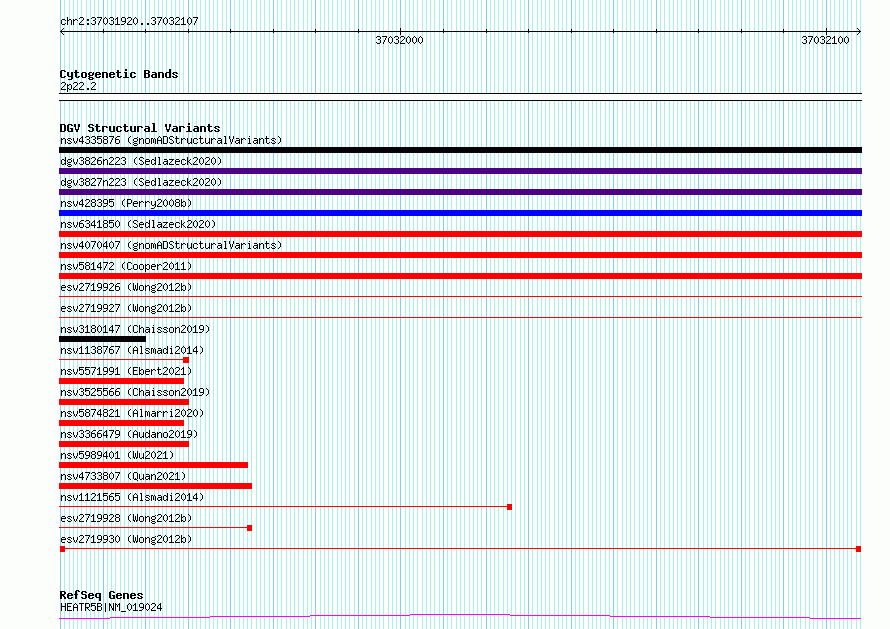The width and height of the screenshot is (890, 629).
Task: Click the left end marker of esv2719930
Action: 62,549
